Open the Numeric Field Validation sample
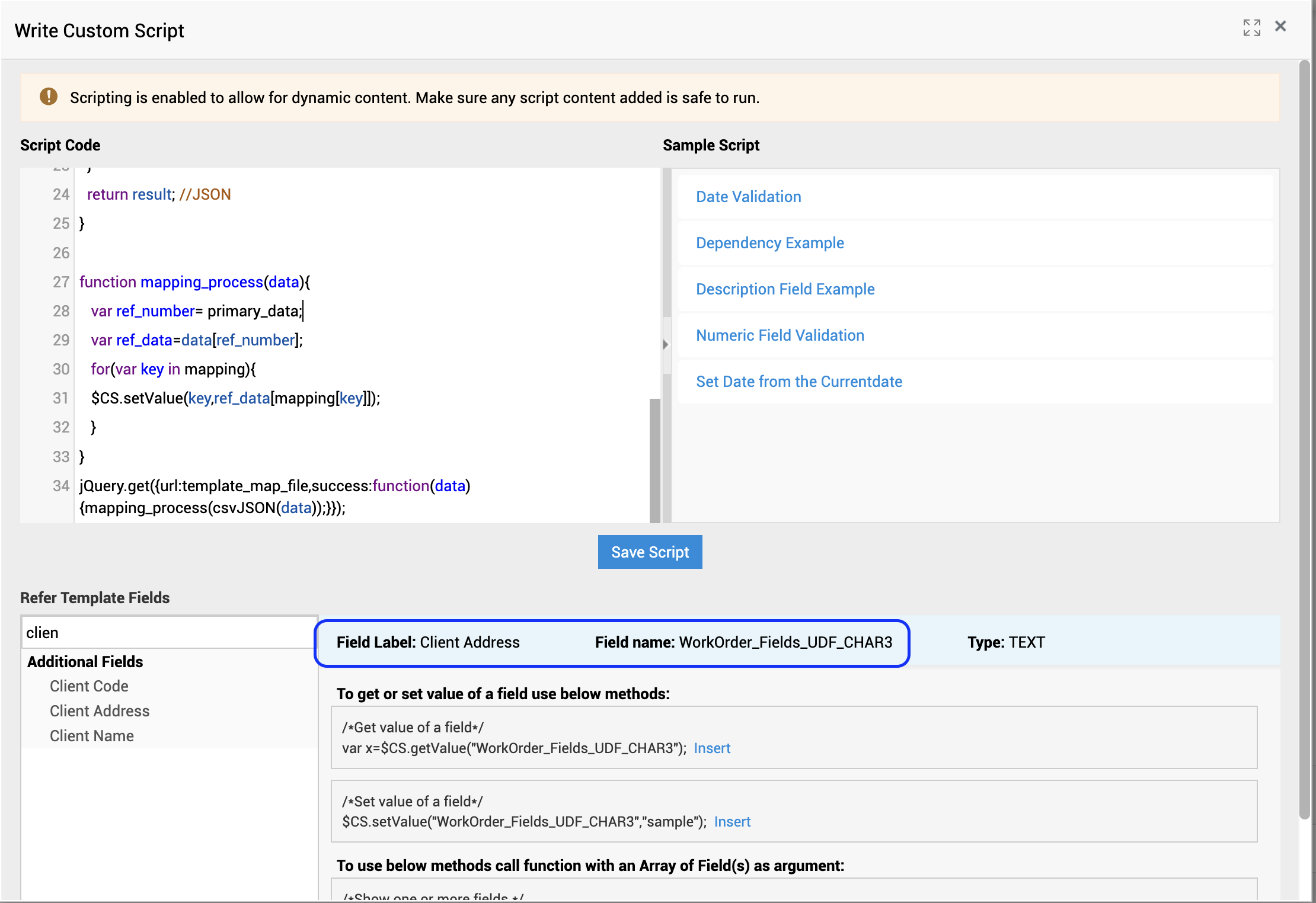This screenshot has height=903, width=1316. click(x=780, y=335)
